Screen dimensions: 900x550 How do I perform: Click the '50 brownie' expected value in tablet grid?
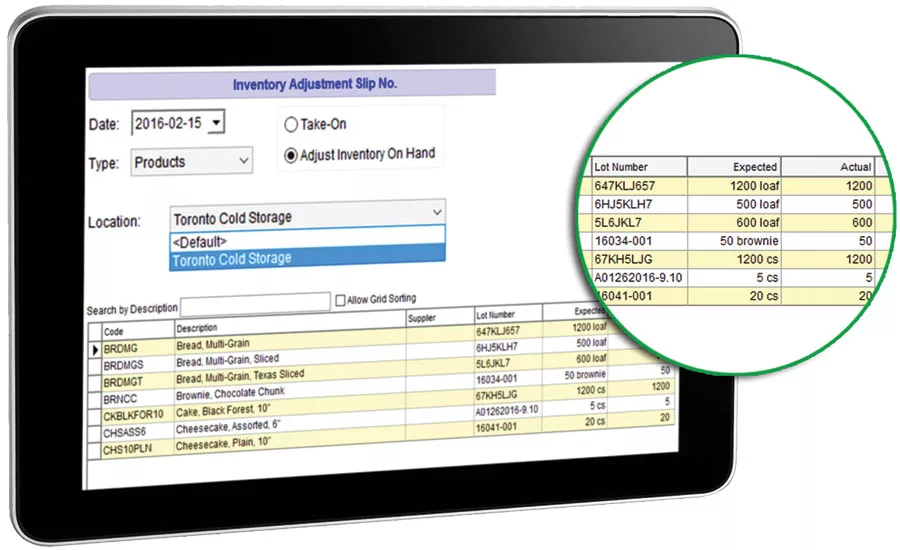pos(585,375)
